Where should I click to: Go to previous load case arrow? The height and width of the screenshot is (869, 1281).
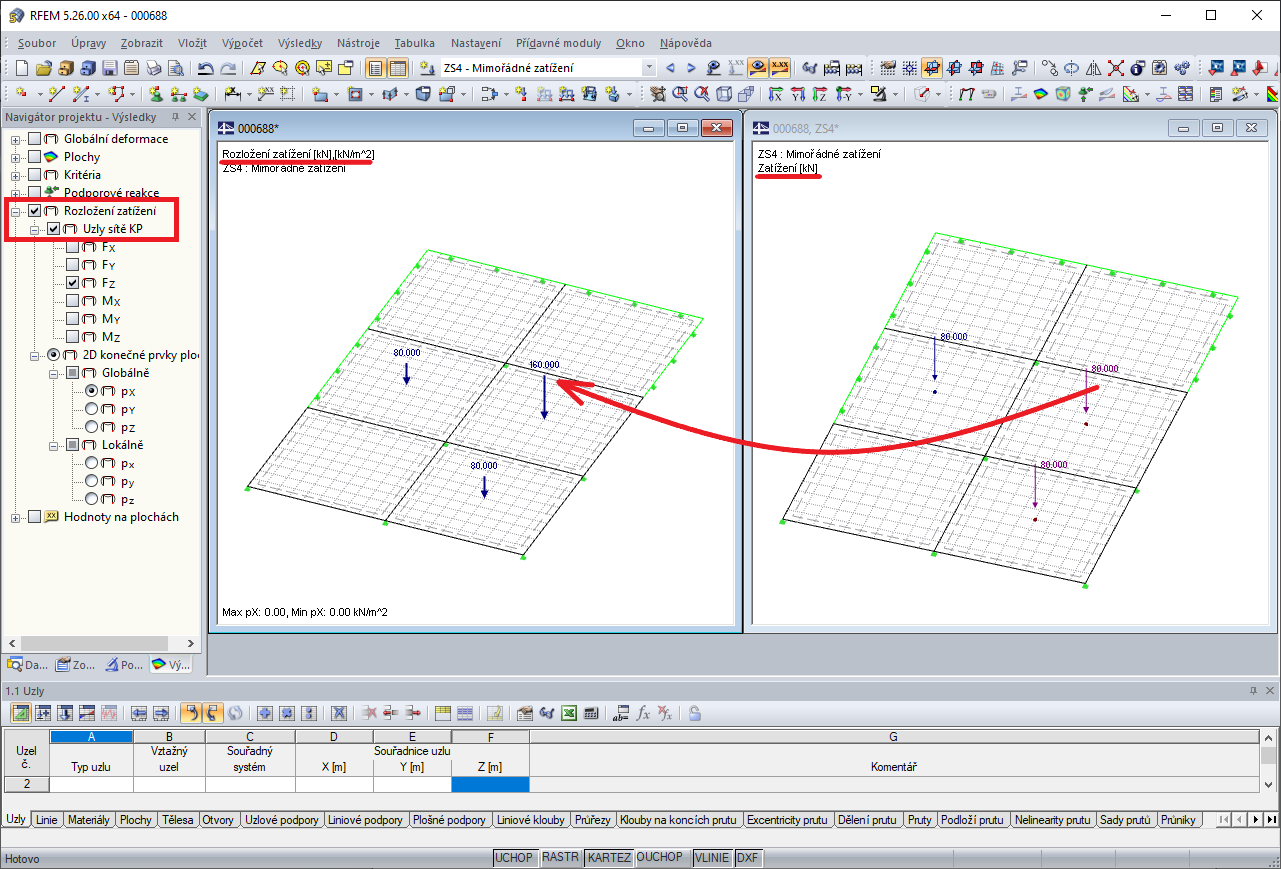[670, 68]
